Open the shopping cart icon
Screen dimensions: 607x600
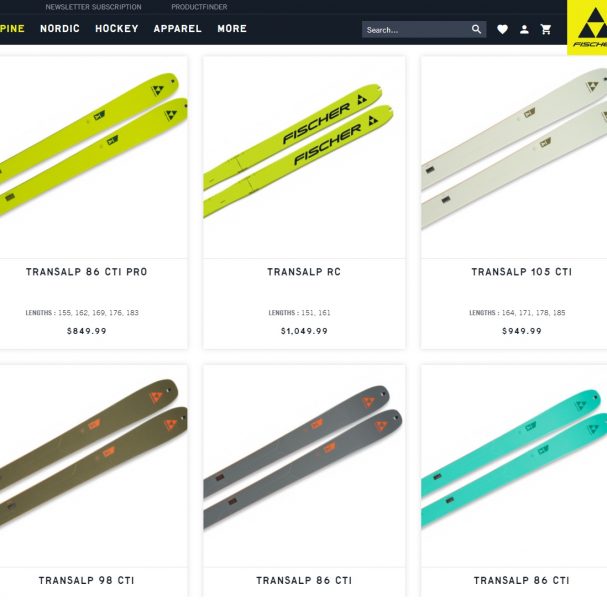(546, 29)
